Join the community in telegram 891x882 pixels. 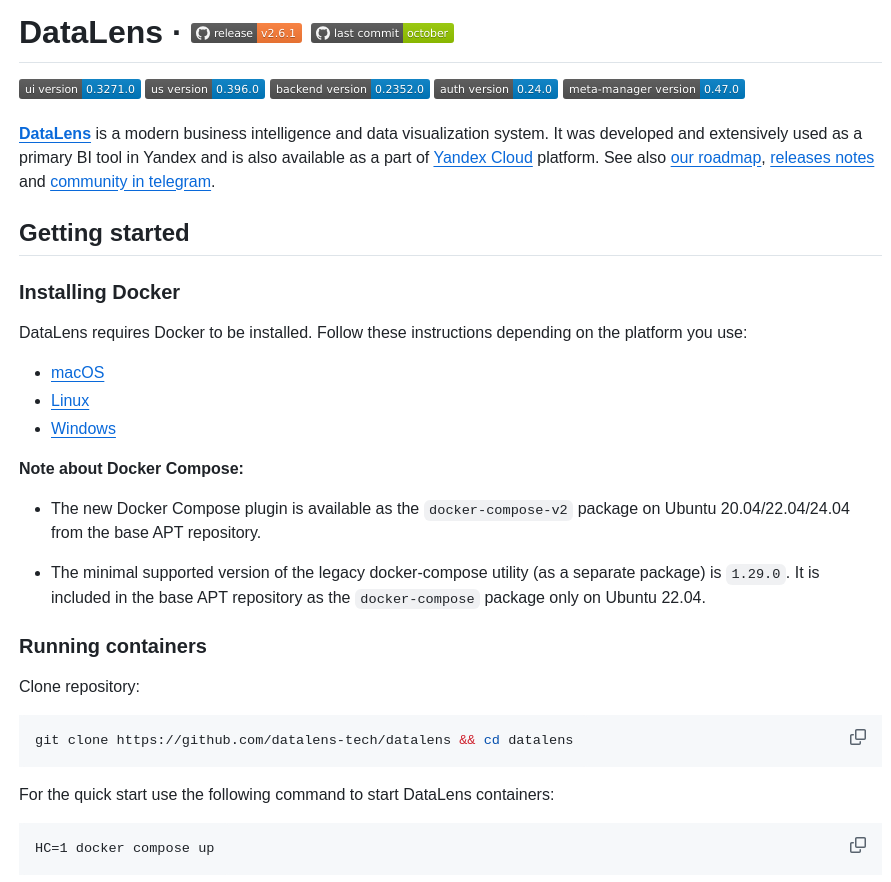130,181
